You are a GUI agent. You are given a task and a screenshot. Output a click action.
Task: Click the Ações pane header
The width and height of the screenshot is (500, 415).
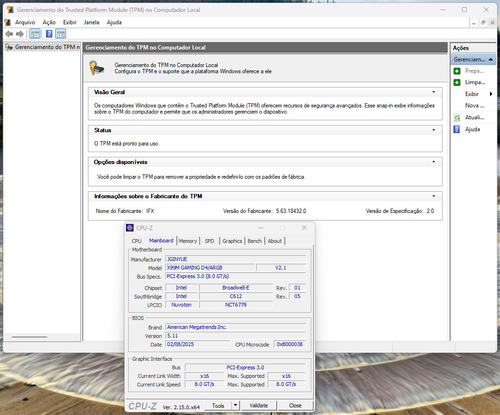point(473,48)
